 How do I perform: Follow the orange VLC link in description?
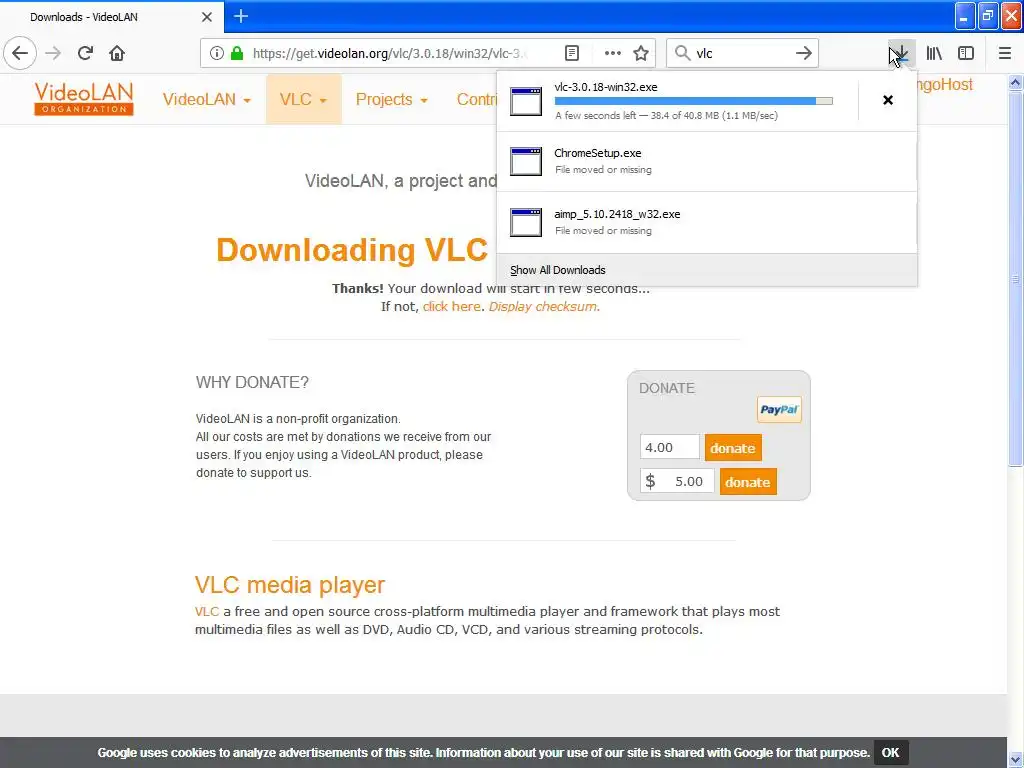206,611
